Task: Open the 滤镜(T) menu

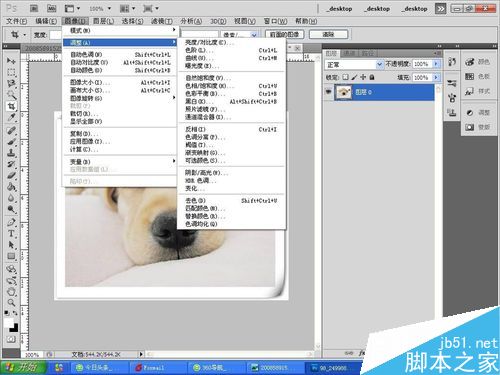Action: (x=162, y=21)
